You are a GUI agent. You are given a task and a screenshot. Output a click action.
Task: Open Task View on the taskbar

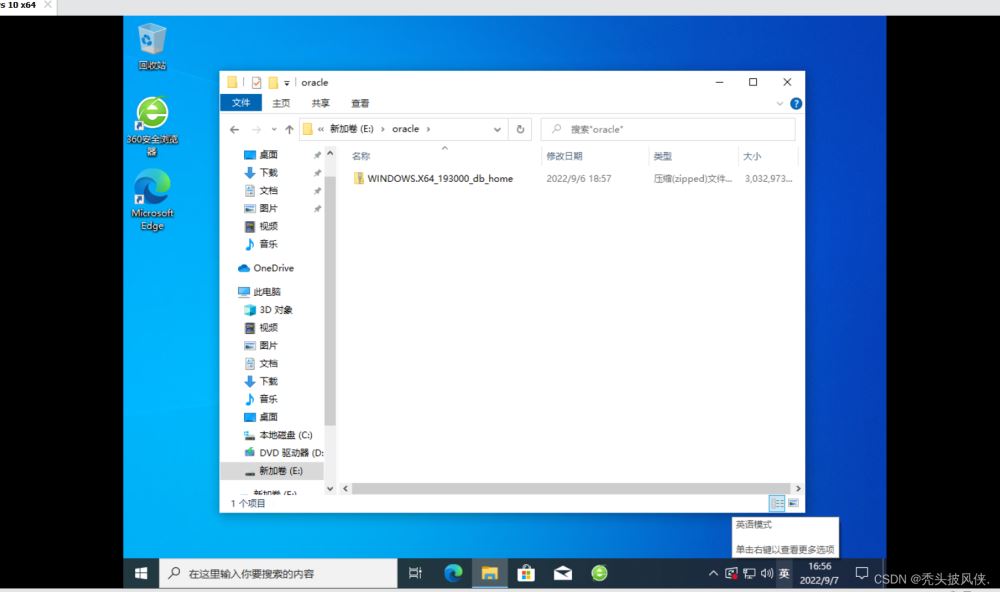pos(415,573)
